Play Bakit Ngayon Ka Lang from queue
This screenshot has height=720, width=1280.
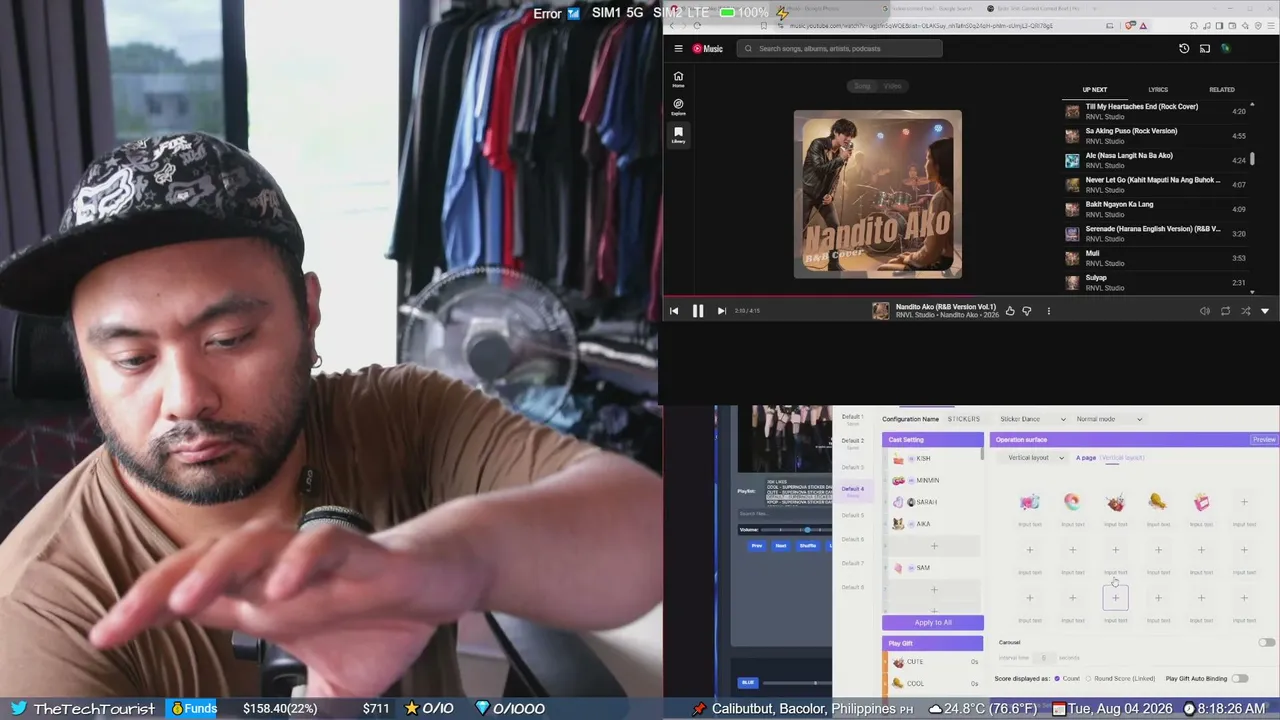coord(1156,209)
